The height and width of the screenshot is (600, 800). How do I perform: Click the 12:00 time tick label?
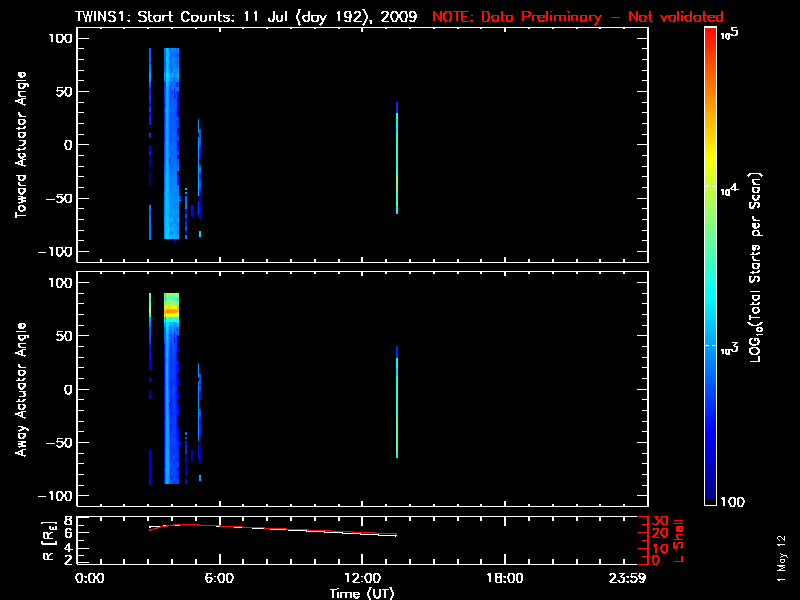(361, 579)
